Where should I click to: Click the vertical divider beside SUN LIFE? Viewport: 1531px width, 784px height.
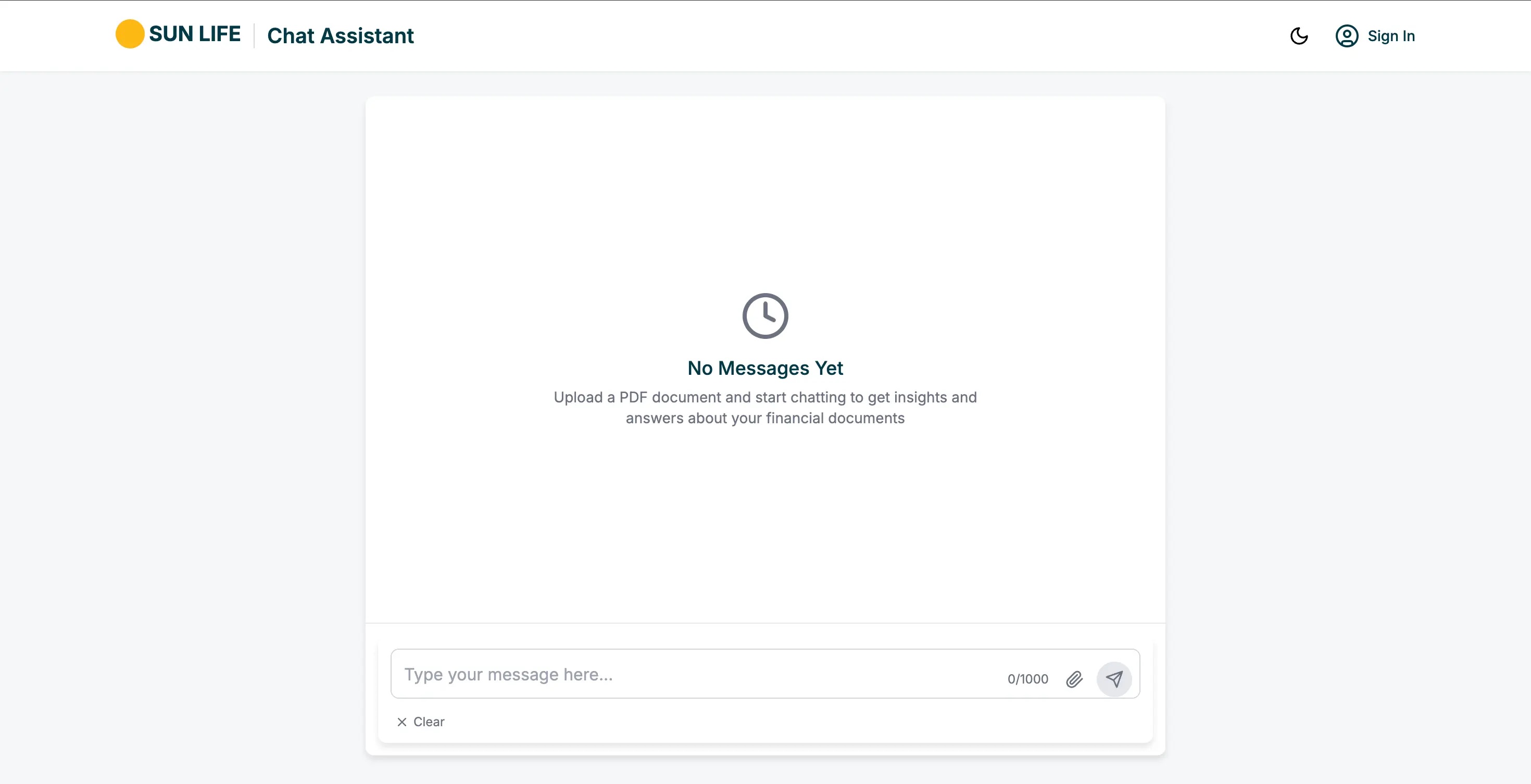tap(254, 35)
